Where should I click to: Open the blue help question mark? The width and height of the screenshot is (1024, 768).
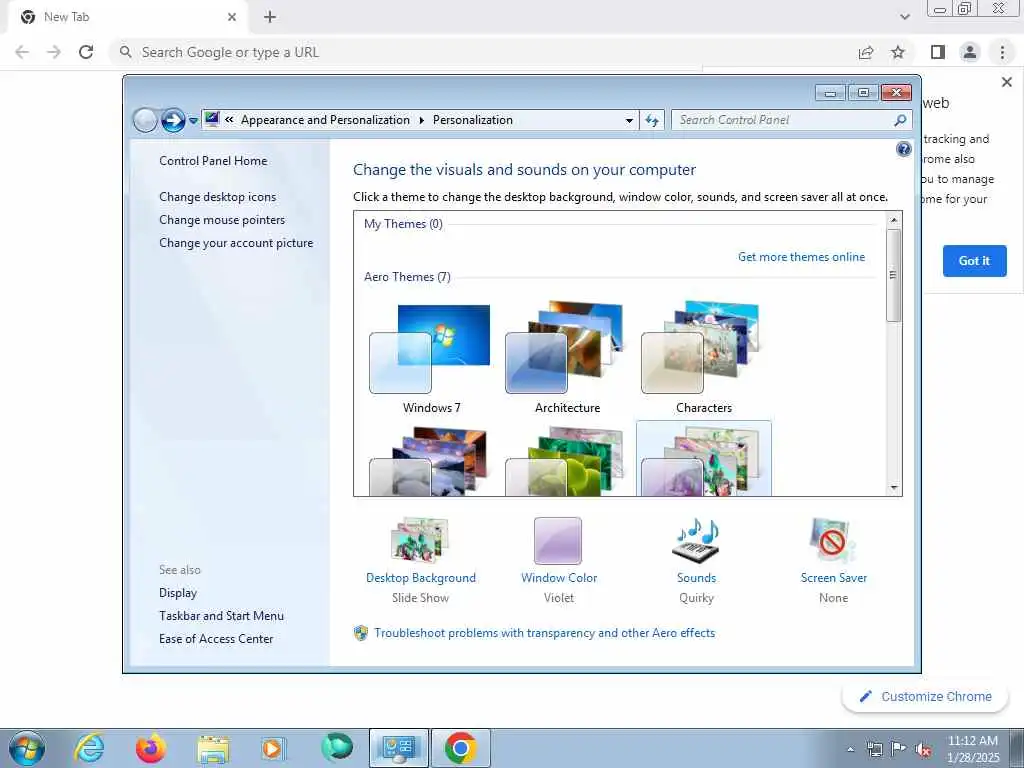click(x=904, y=150)
